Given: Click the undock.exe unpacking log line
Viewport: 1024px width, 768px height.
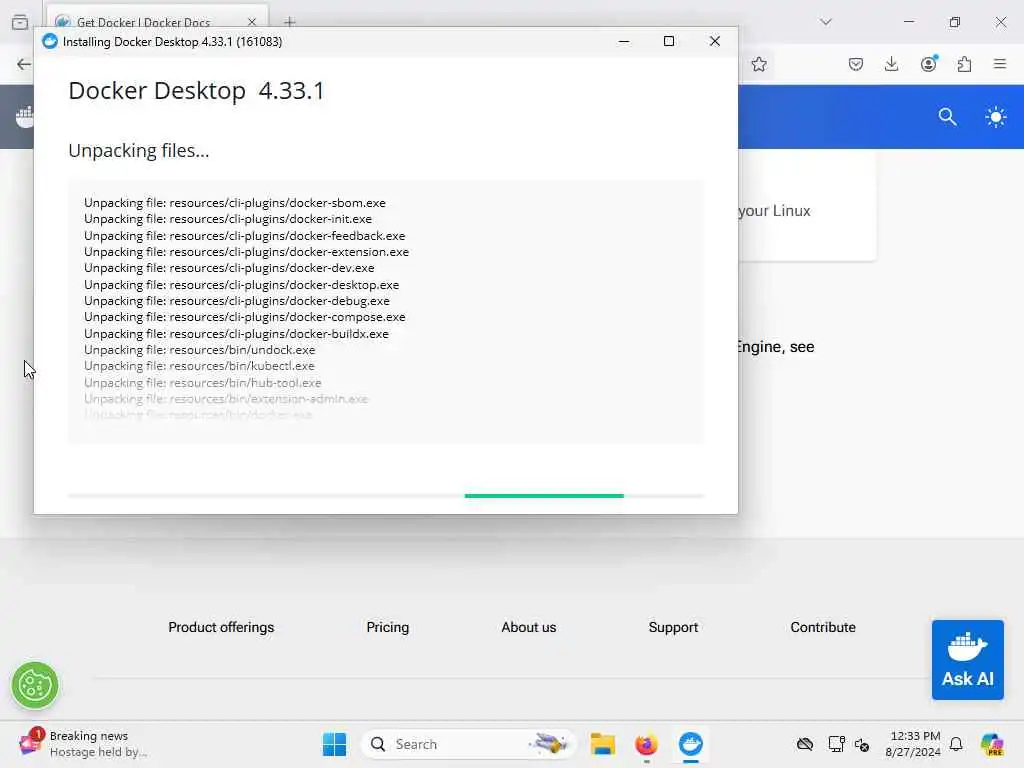Looking at the screenshot, I should (x=199, y=349).
